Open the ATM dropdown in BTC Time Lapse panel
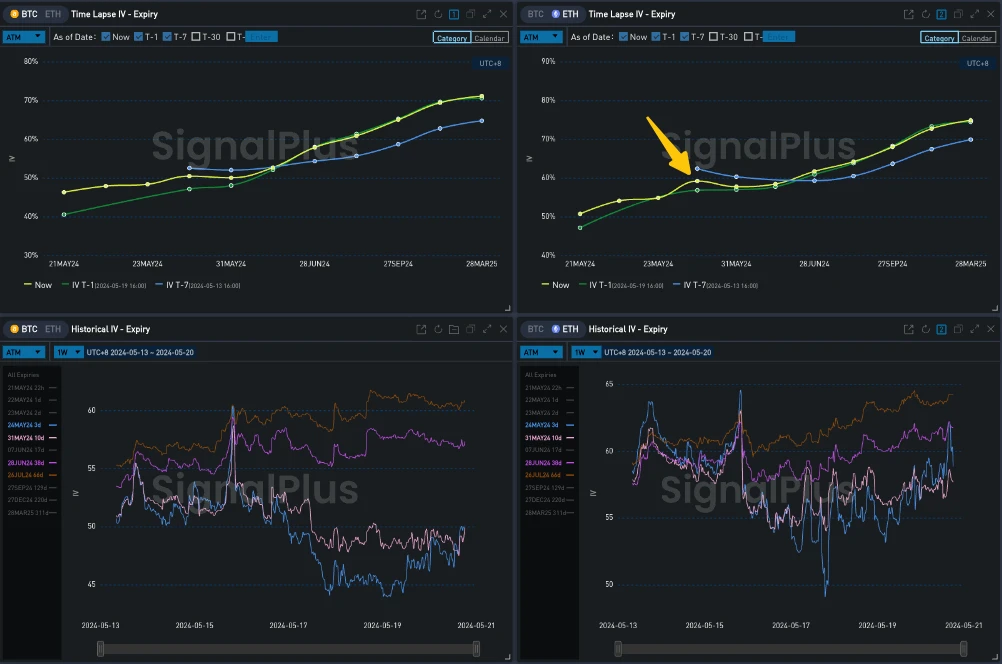1002x664 pixels. 24,37
